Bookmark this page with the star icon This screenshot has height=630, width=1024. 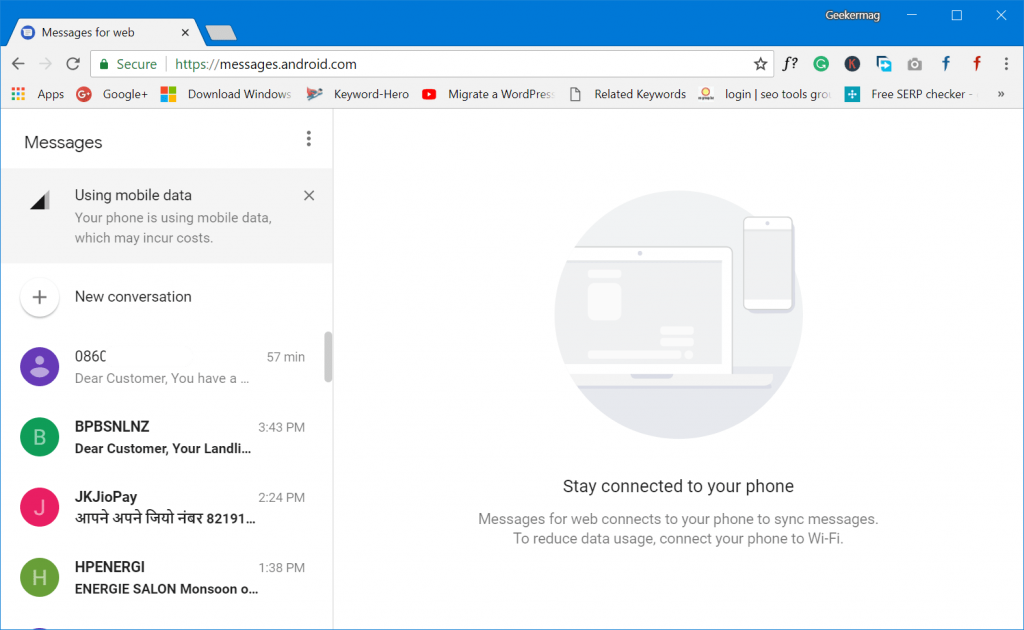(x=760, y=64)
